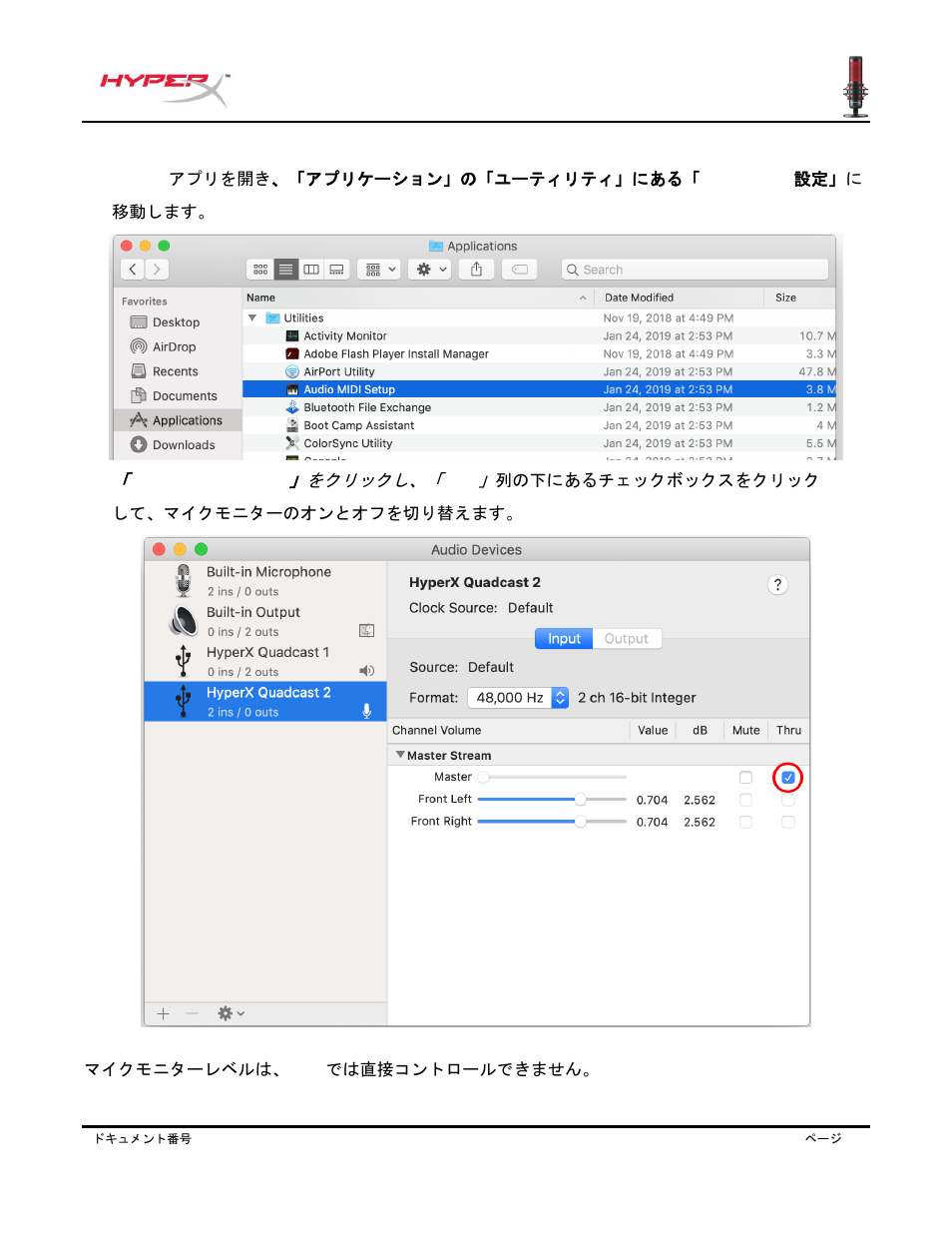Click the remove device minus button
The height and width of the screenshot is (1233, 952).
(193, 1013)
